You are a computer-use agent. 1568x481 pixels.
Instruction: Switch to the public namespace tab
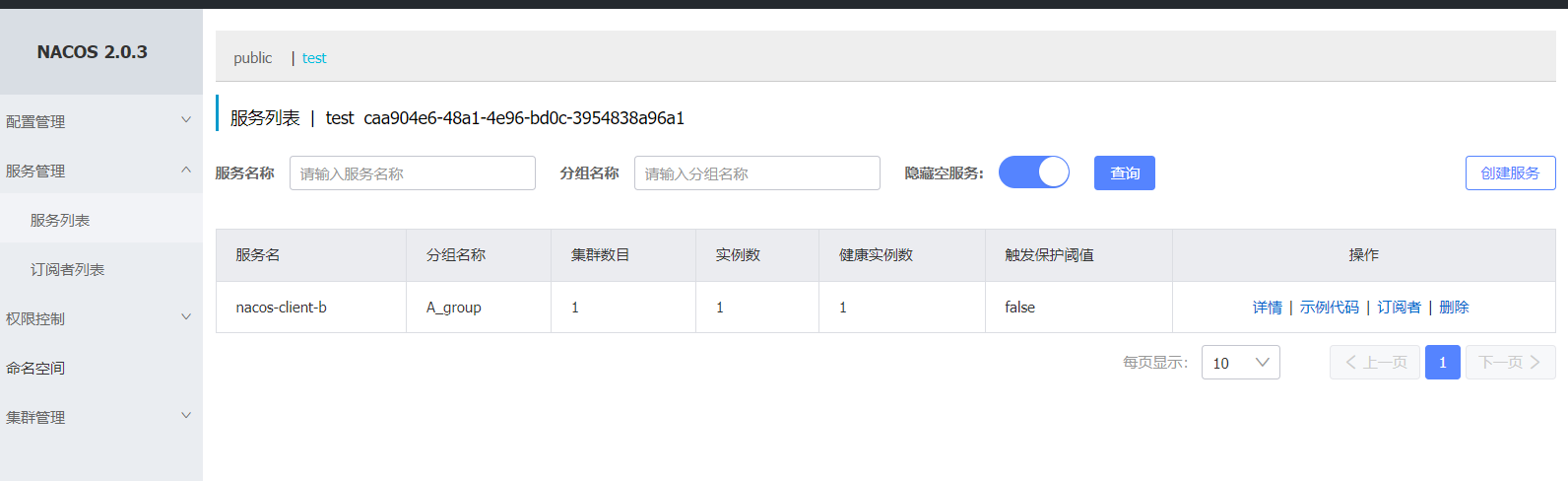[252, 58]
